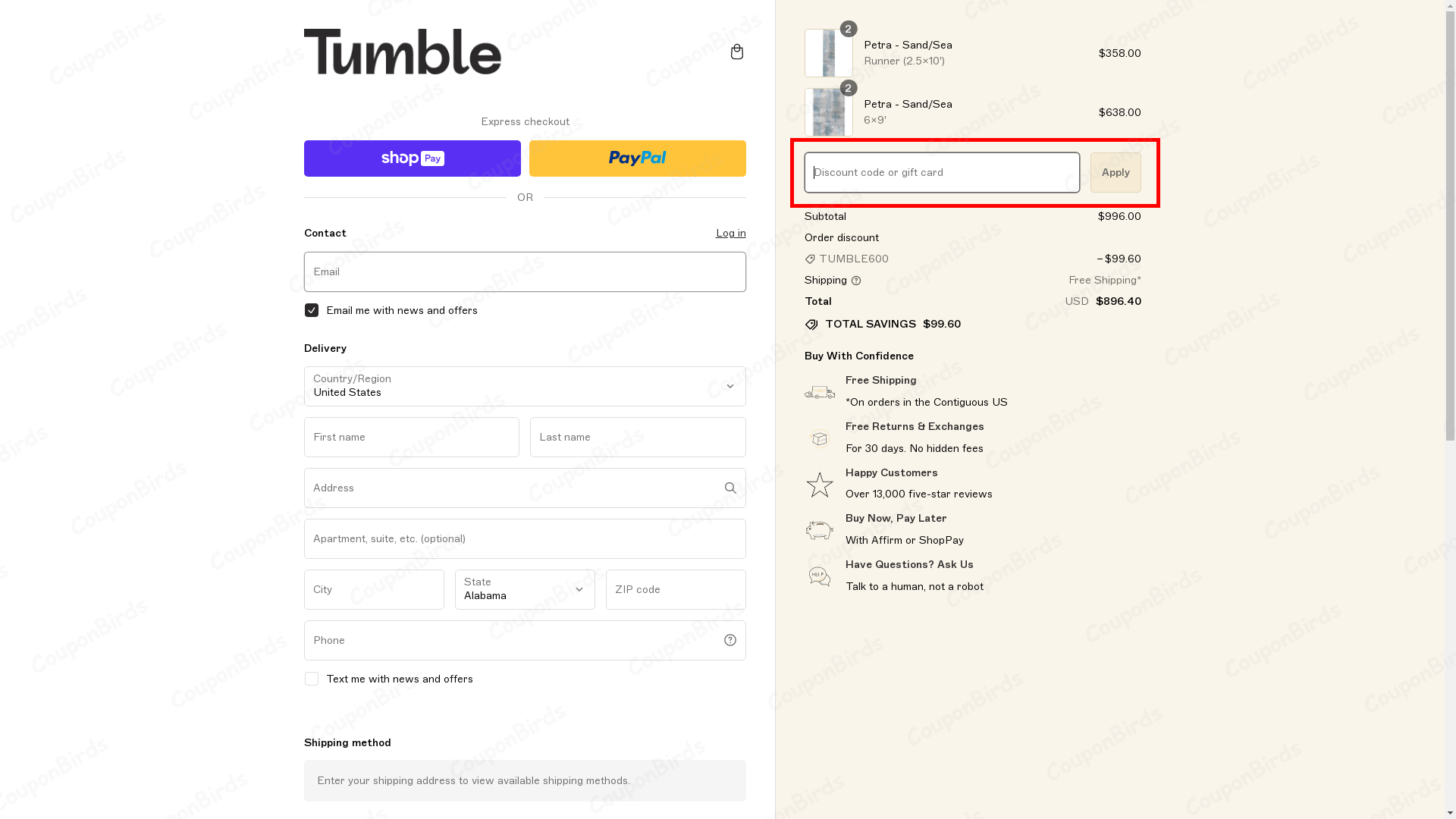Image resolution: width=1456 pixels, height=819 pixels.
Task: Follow the Log in link
Action: pos(731,233)
